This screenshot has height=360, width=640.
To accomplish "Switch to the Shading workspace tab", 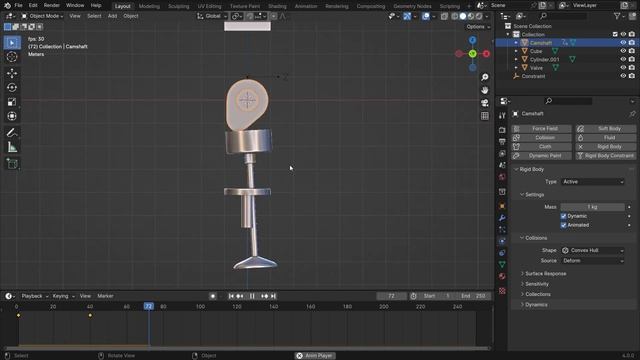I will (x=277, y=6).
